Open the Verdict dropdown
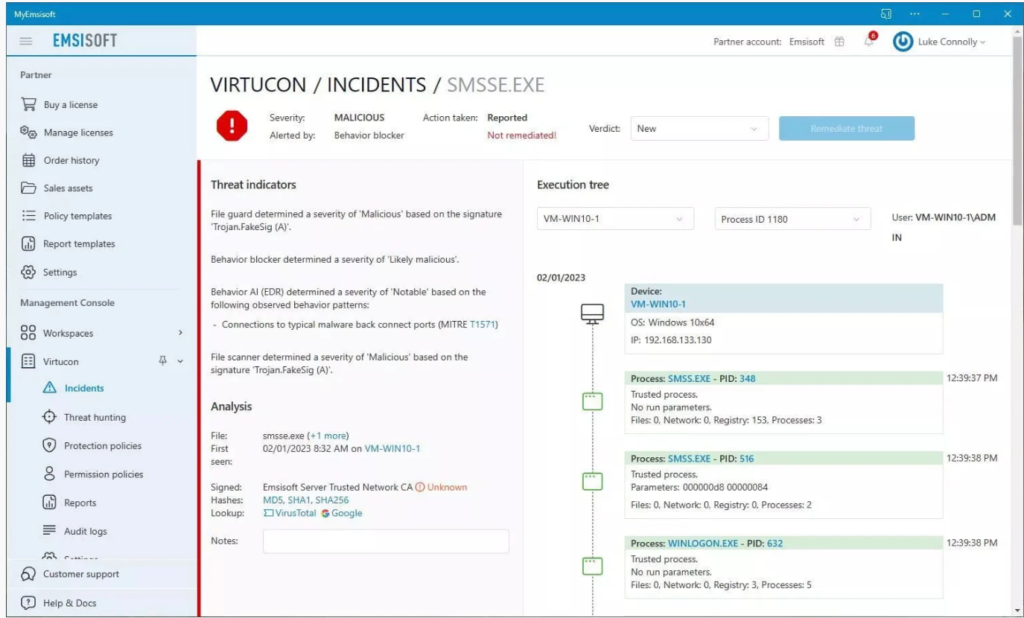Viewport: 1024px width, 618px height. (x=699, y=129)
